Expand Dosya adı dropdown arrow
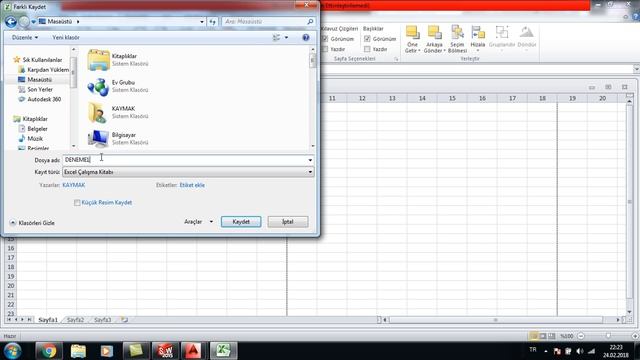640x360 pixels. [x=310, y=160]
